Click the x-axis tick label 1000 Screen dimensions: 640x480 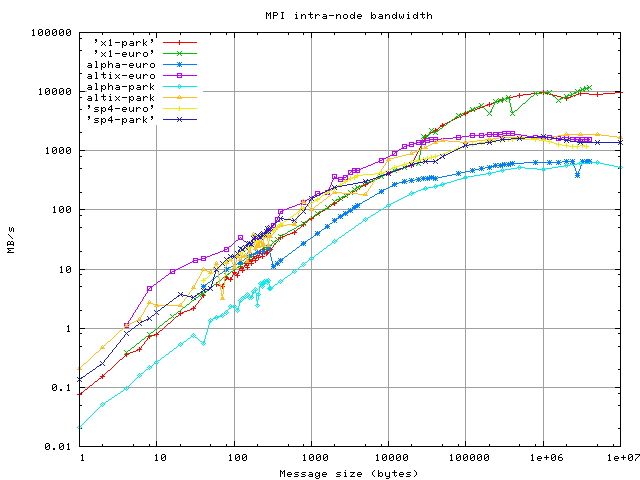coord(315,458)
